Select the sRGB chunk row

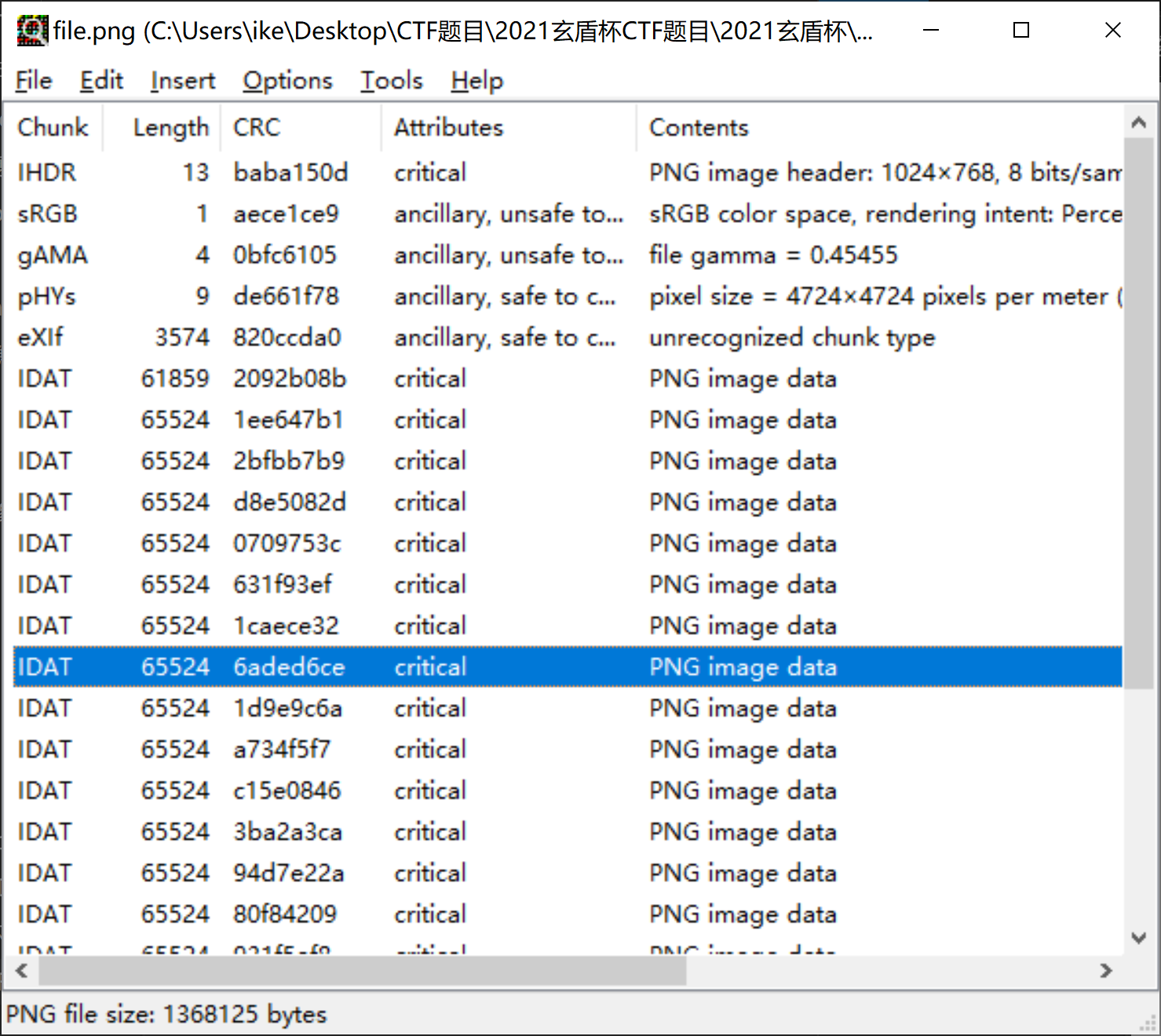click(x=314, y=213)
